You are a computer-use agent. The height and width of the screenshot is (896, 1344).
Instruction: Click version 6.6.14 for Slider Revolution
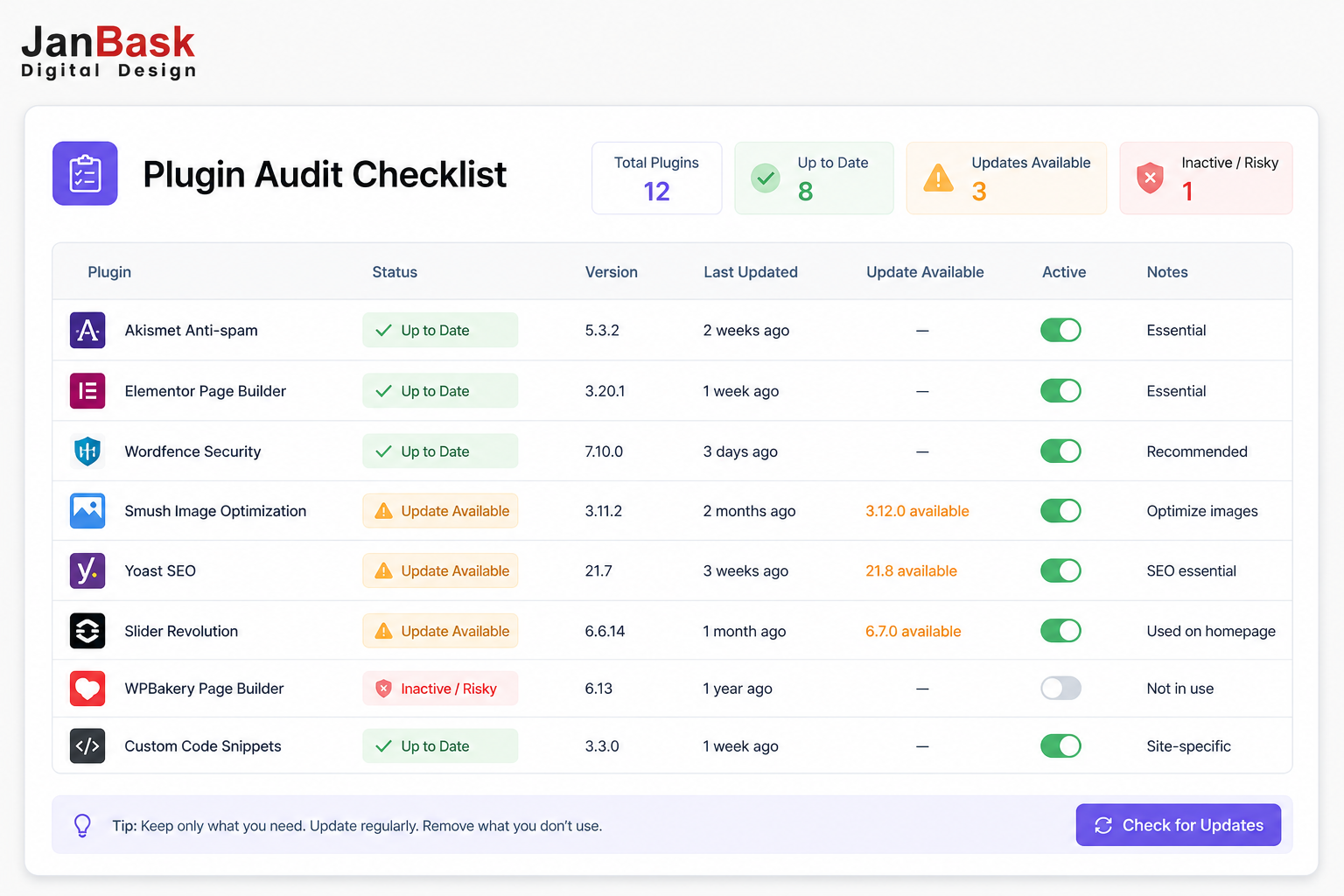click(605, 631)
